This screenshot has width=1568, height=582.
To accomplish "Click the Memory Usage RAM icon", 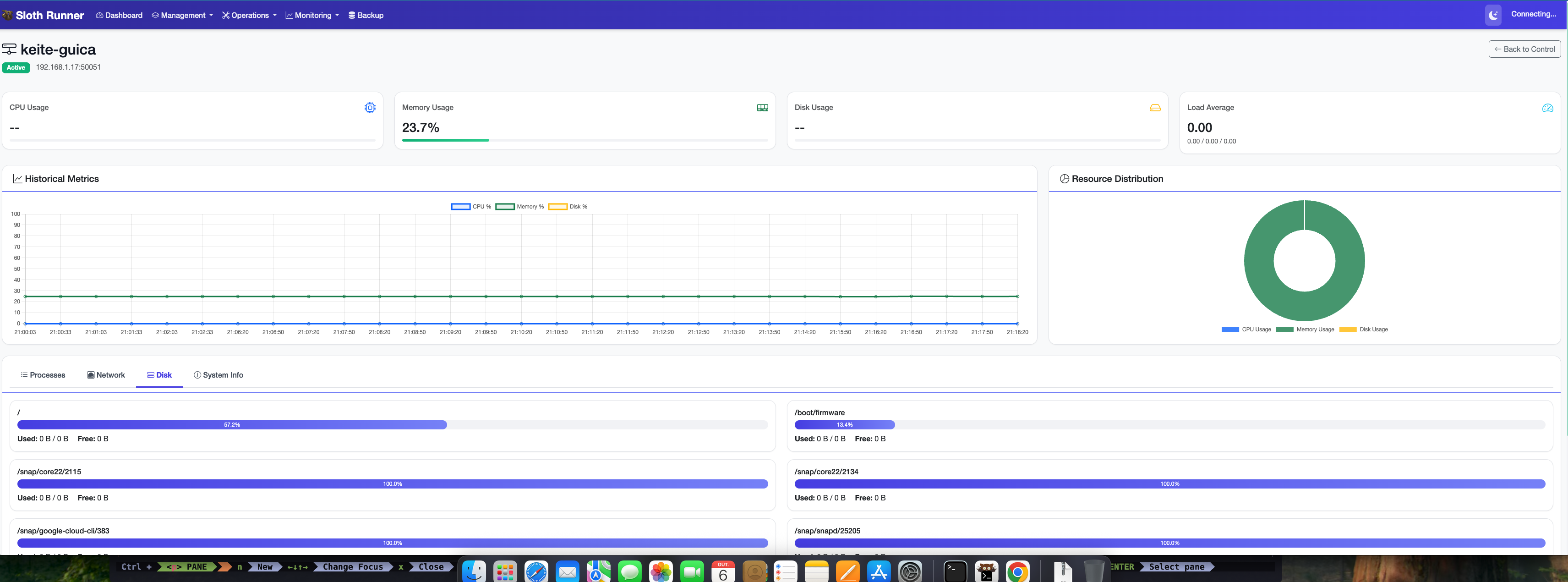I will [762, 108].
